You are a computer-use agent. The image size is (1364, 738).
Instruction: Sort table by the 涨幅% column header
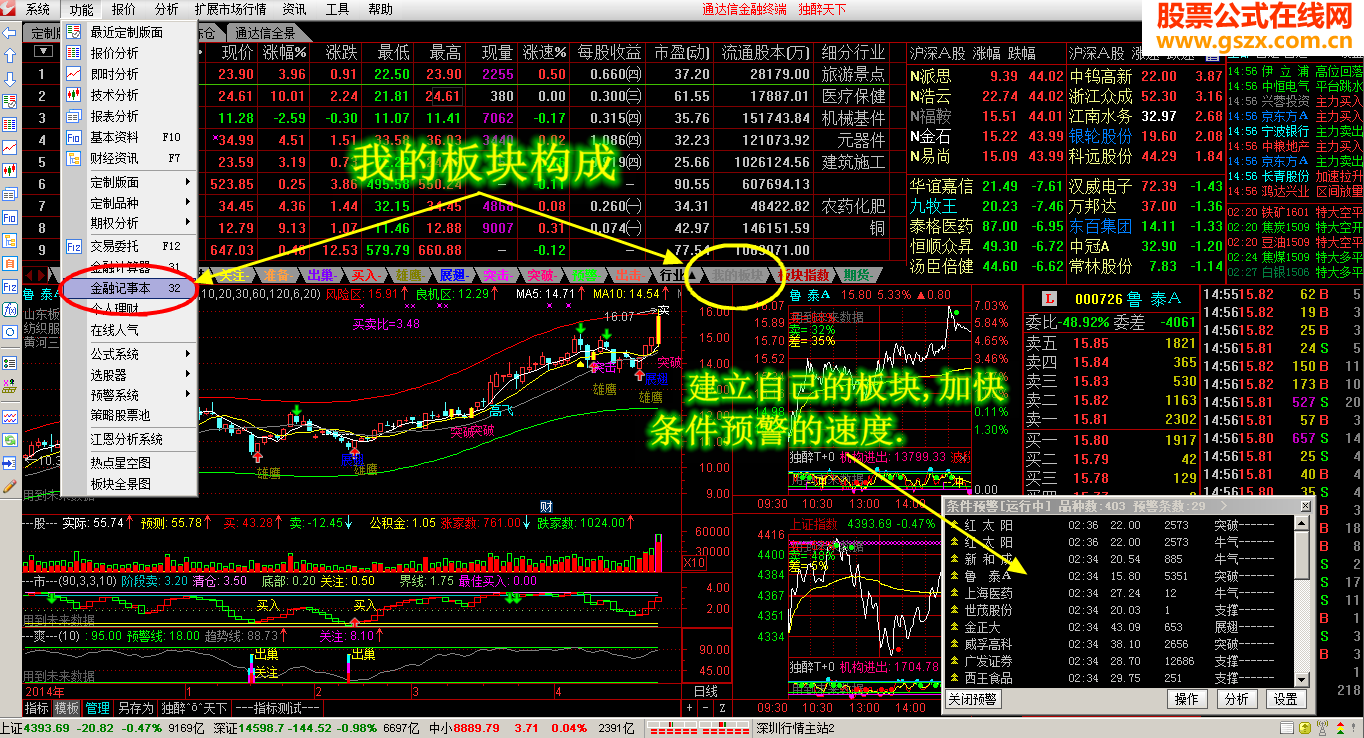[x=284, y=52]
